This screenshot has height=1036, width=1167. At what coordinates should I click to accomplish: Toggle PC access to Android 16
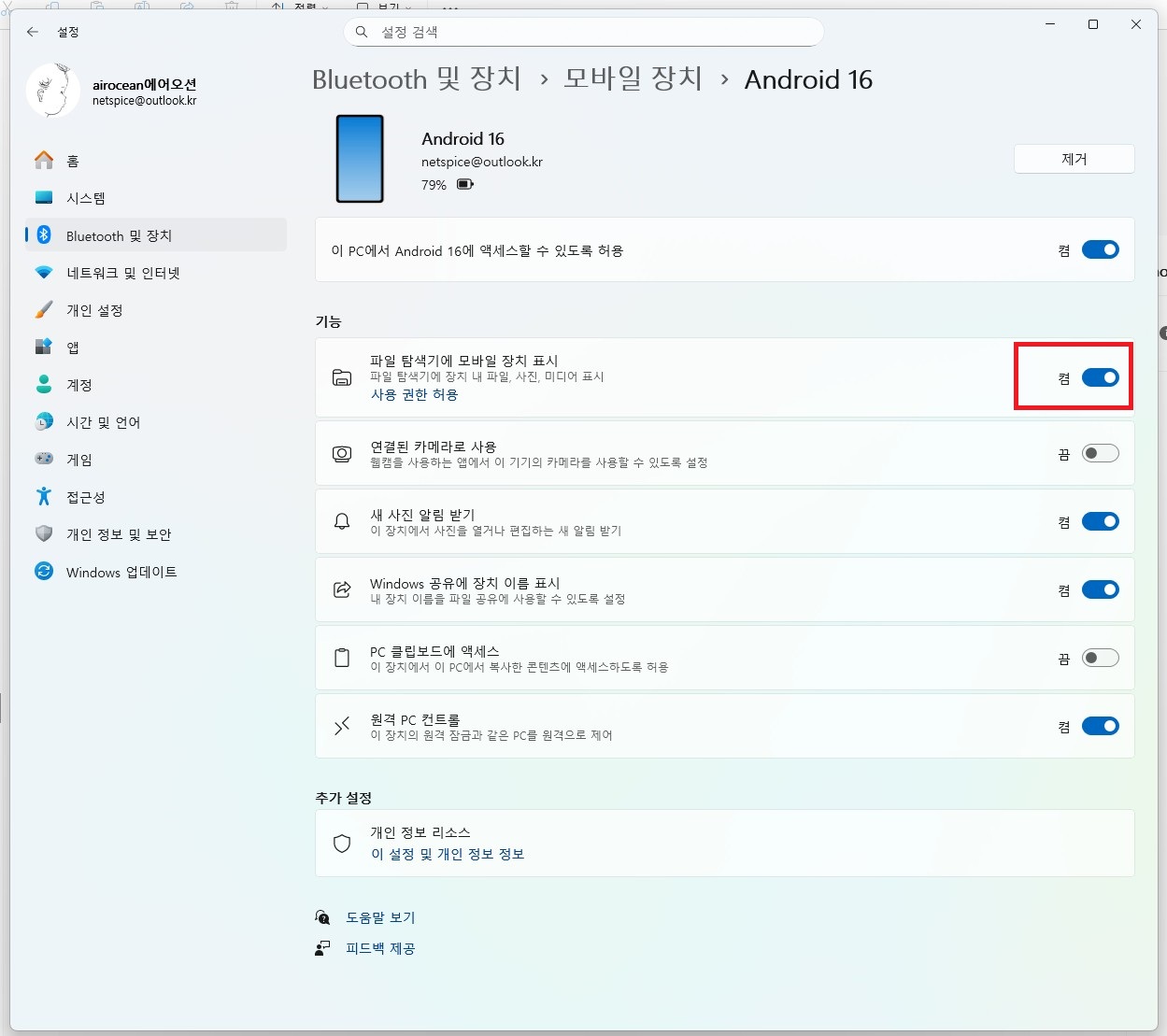coord(1101,249)
